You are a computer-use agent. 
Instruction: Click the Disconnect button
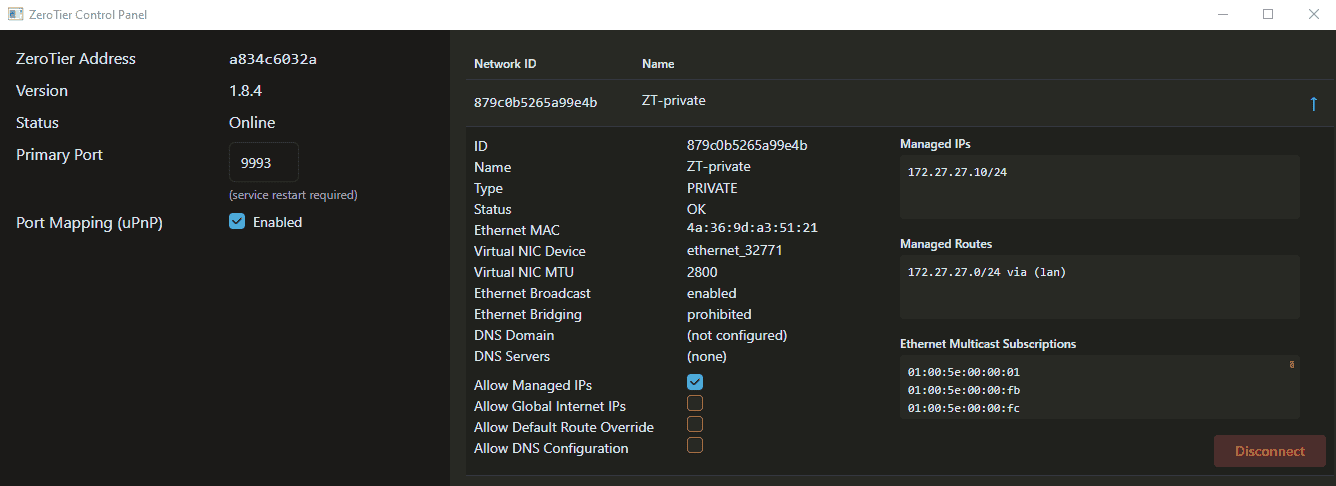point(1269,451)
